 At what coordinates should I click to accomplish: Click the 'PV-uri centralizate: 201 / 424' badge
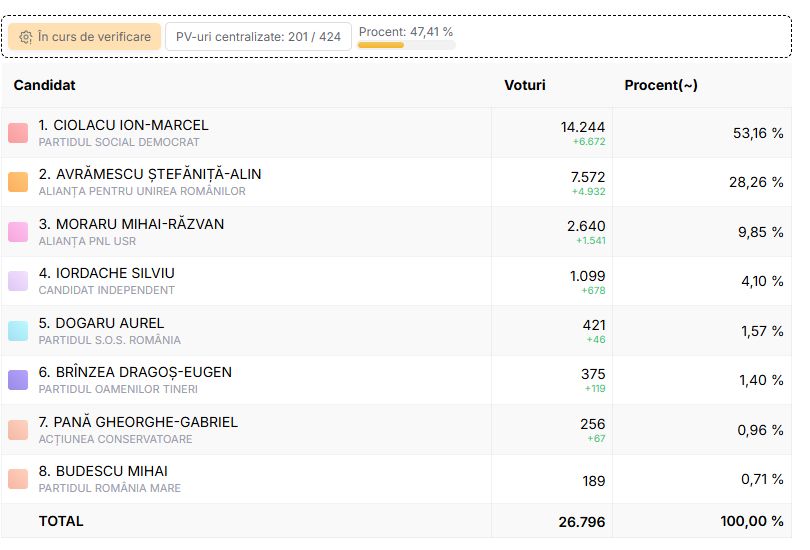click(x=258, y=37)
